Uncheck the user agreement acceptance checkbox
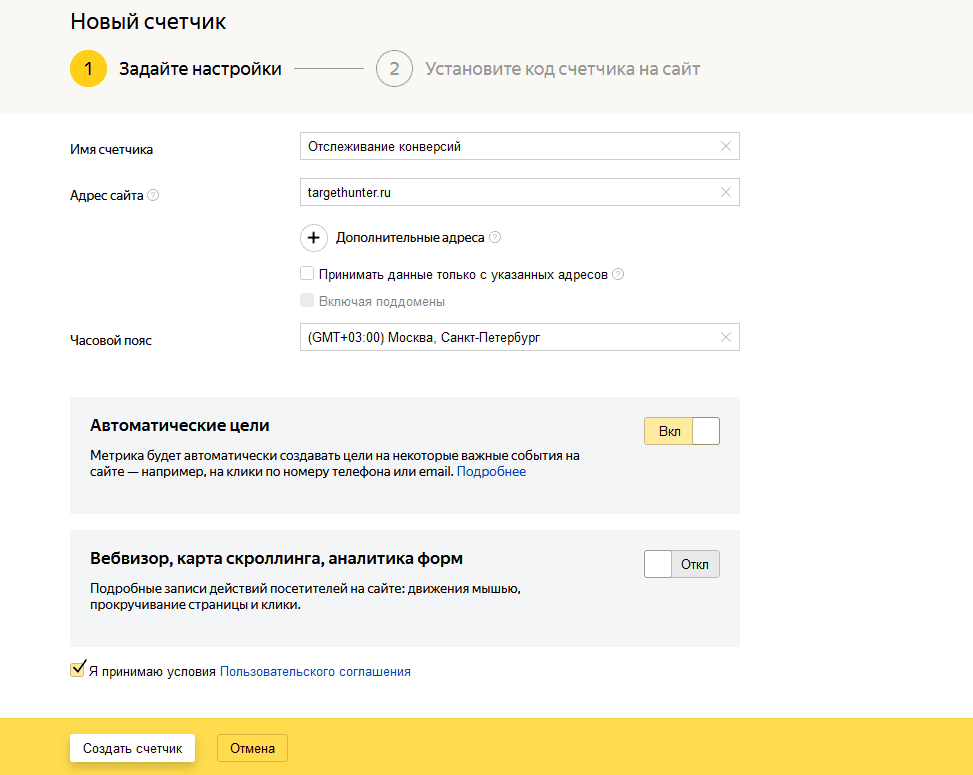This screenshot has height=775, width=973. [x=77, y=670]
